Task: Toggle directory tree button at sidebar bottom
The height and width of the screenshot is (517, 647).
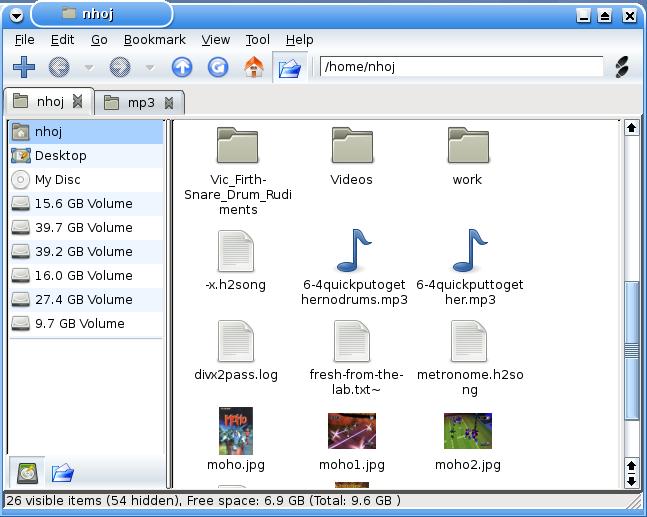Action: (x=62, y=472)
